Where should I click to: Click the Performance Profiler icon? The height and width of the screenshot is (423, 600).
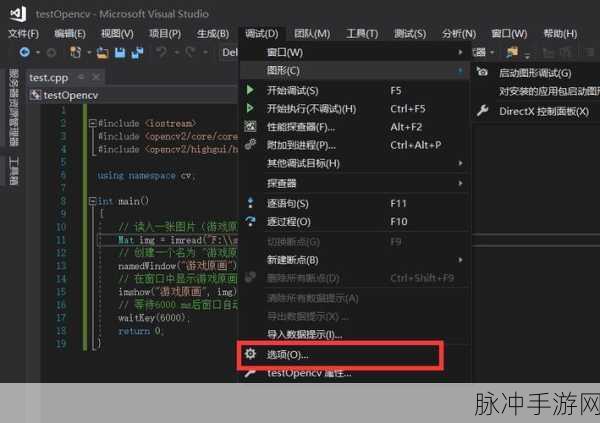[x=250, y=126]
